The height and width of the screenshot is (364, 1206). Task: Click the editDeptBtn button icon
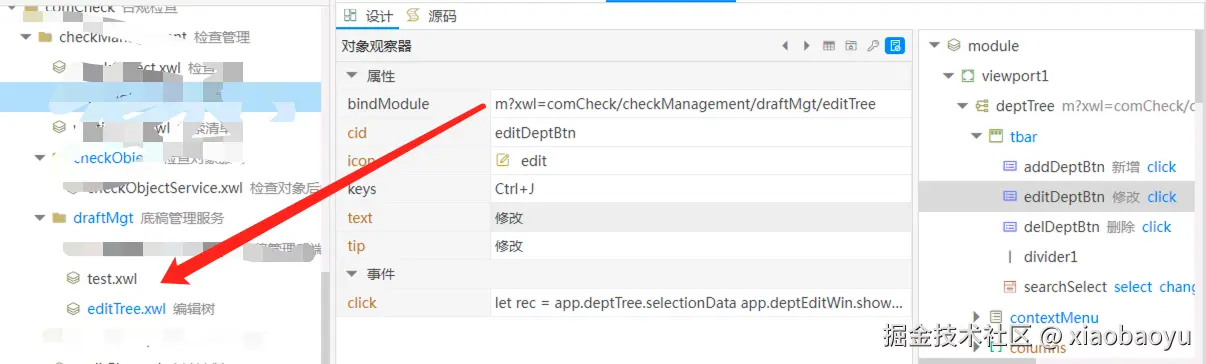[x=1010, y=196]
